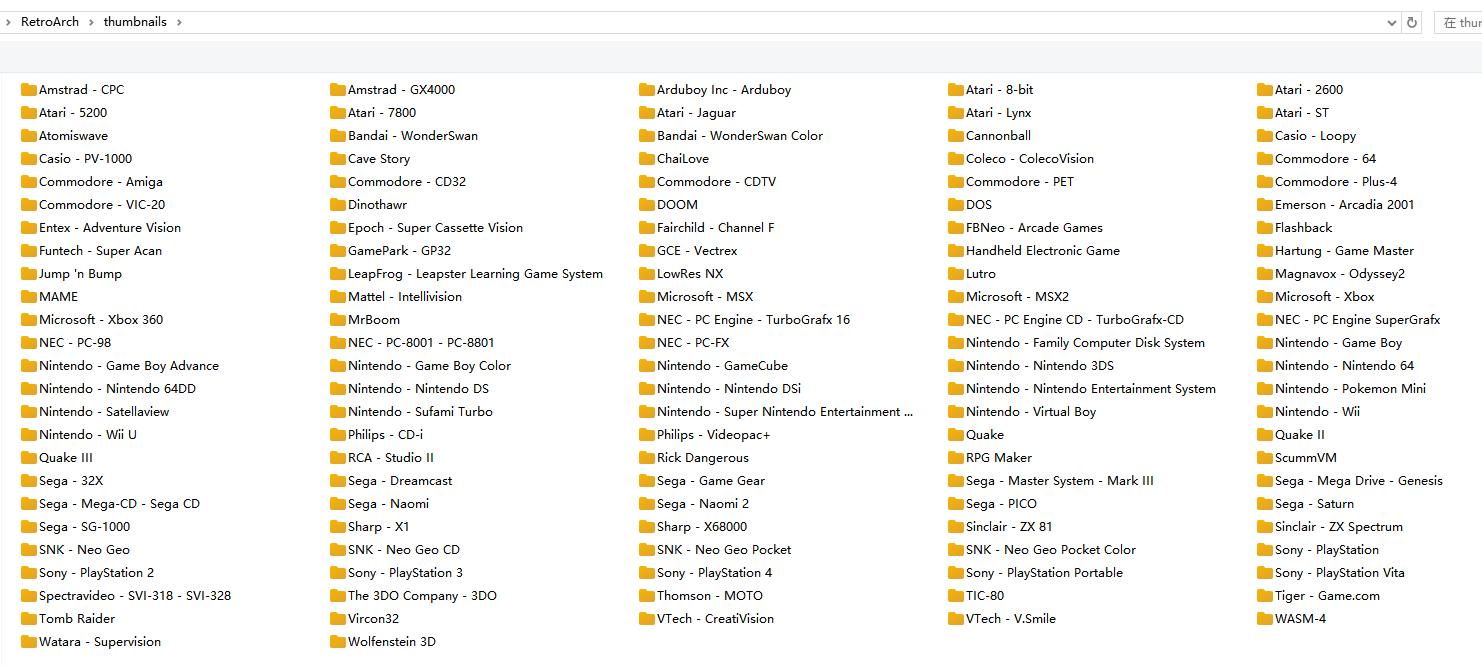Select the folder name Bandai - WonderSwan
The width and height of the screenshot is (1482, 665).
[x=413, y=136]
